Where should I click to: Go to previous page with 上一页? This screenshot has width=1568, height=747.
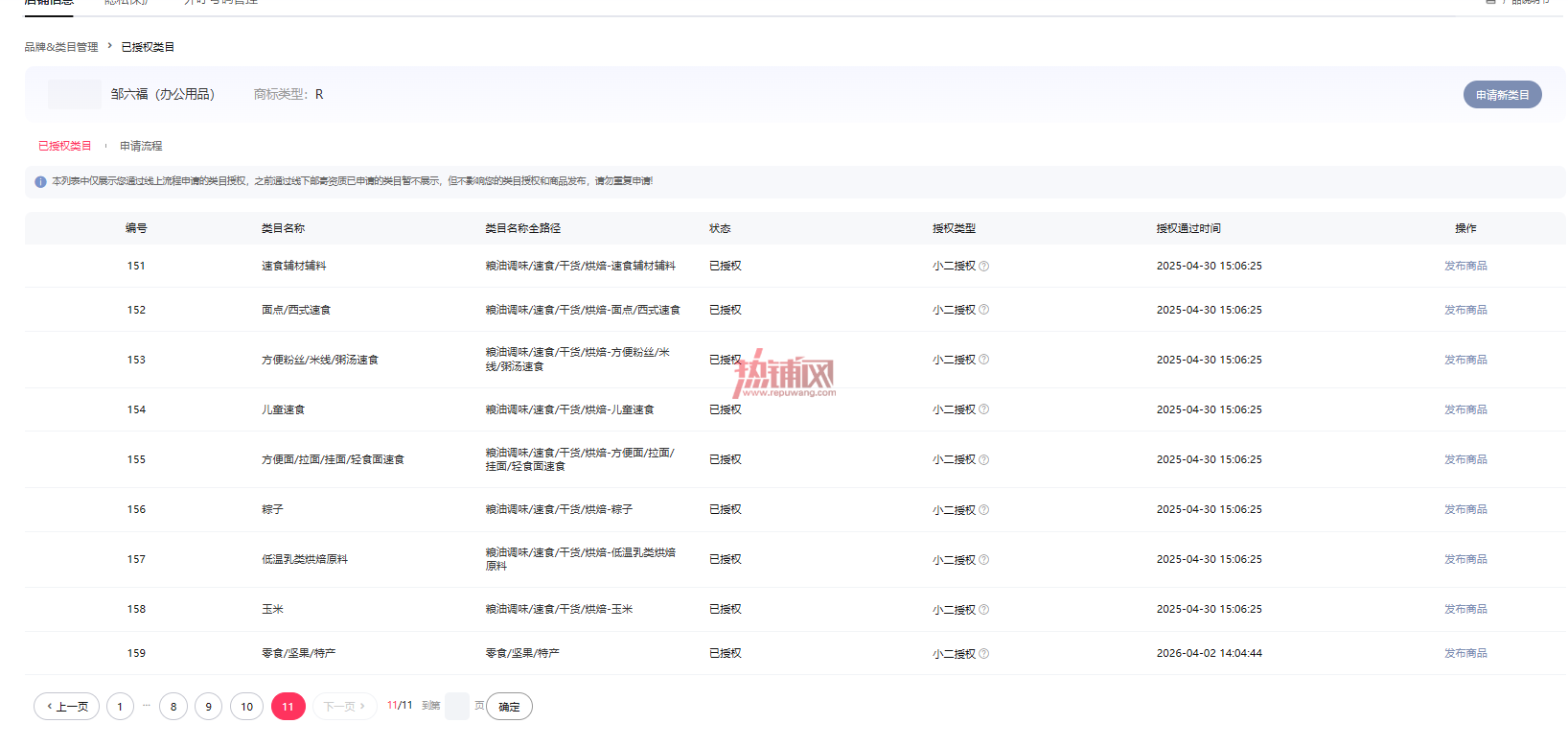(x=67, y=707)
